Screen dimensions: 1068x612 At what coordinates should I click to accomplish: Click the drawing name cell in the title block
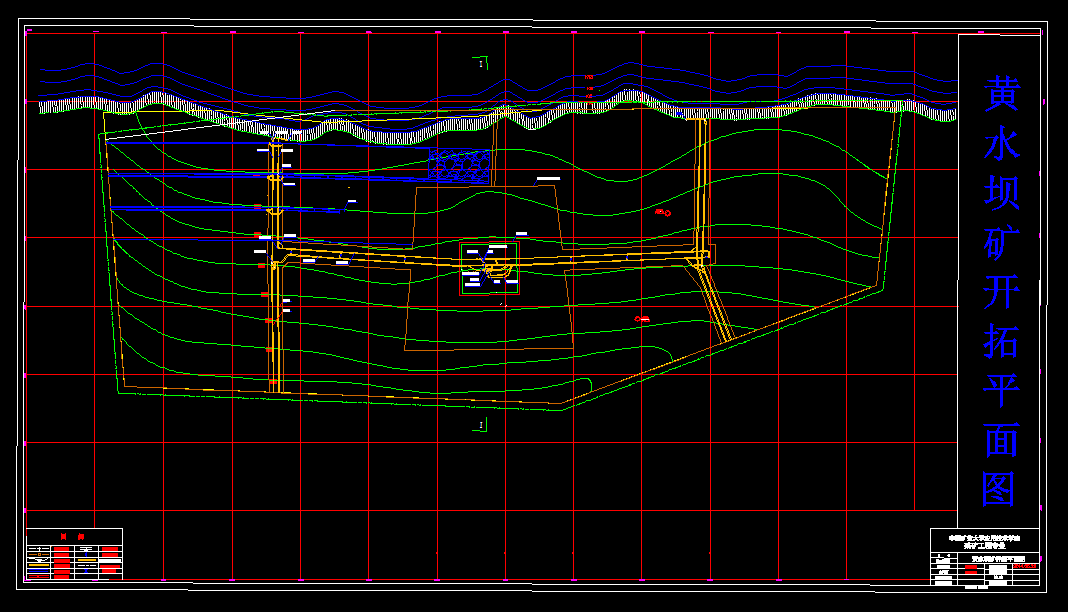click(999, 558)
